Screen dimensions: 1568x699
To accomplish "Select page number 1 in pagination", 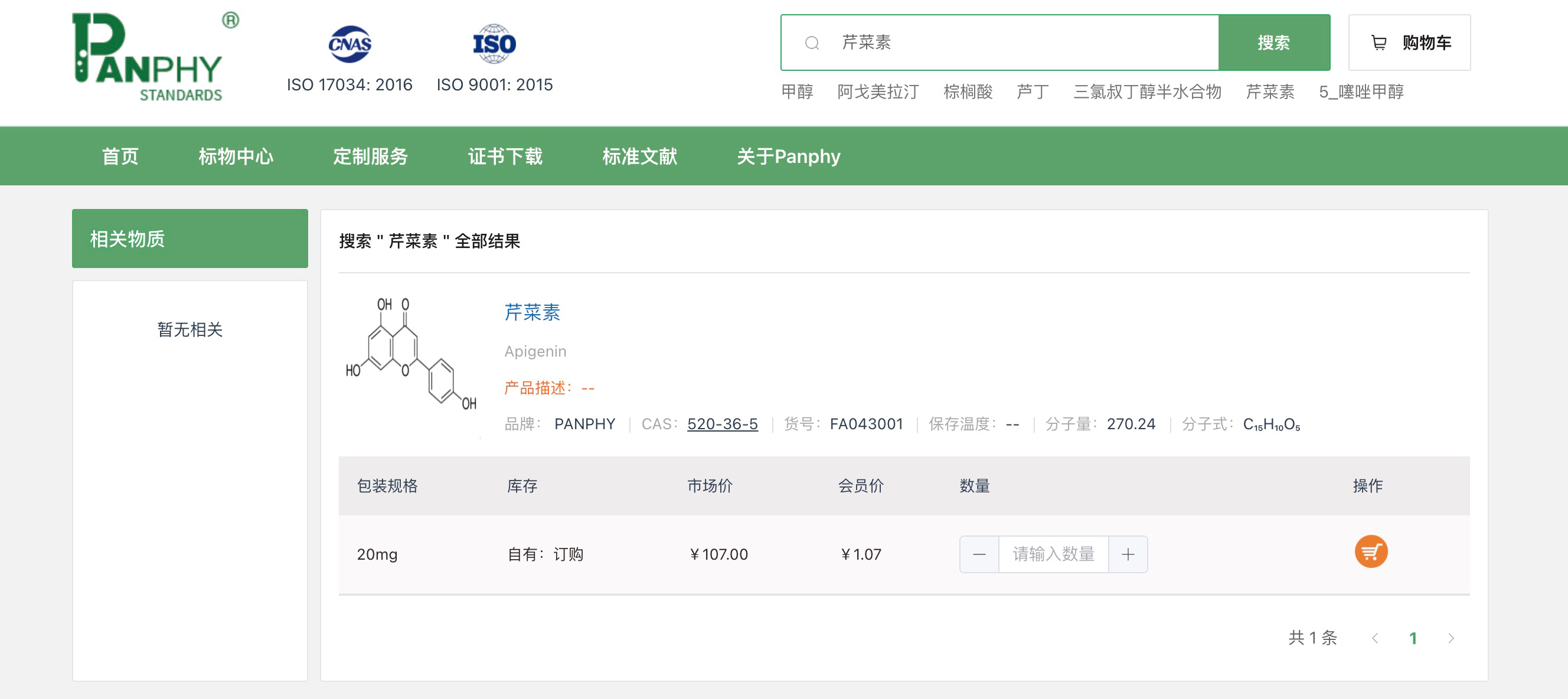I will point(1413,638).
